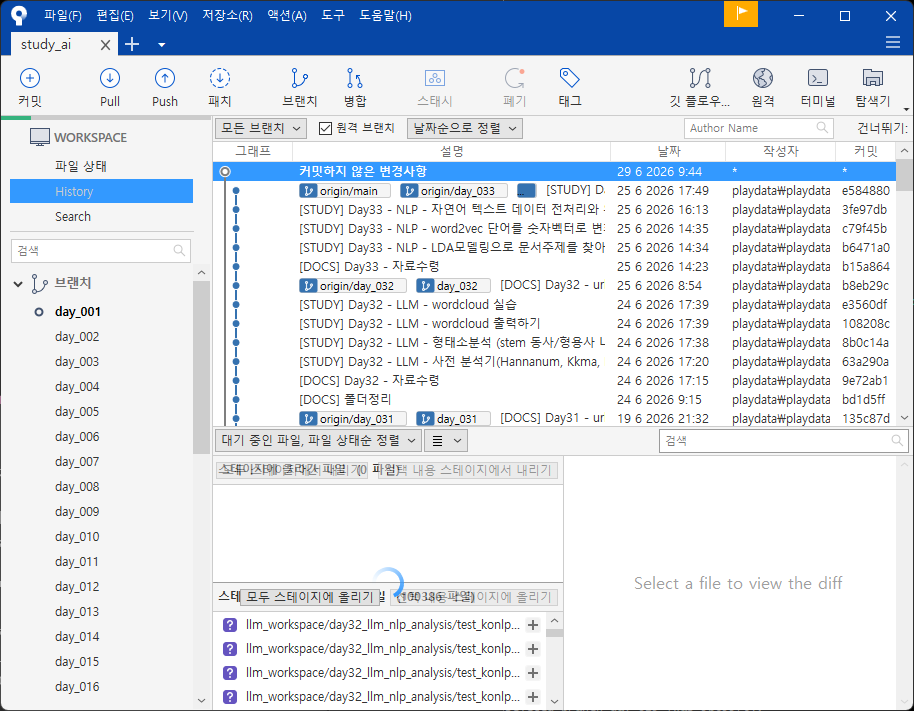Open the Explorer (탐색기) icon
This screenshot has width=914, height=711.
tap(873, 78)
